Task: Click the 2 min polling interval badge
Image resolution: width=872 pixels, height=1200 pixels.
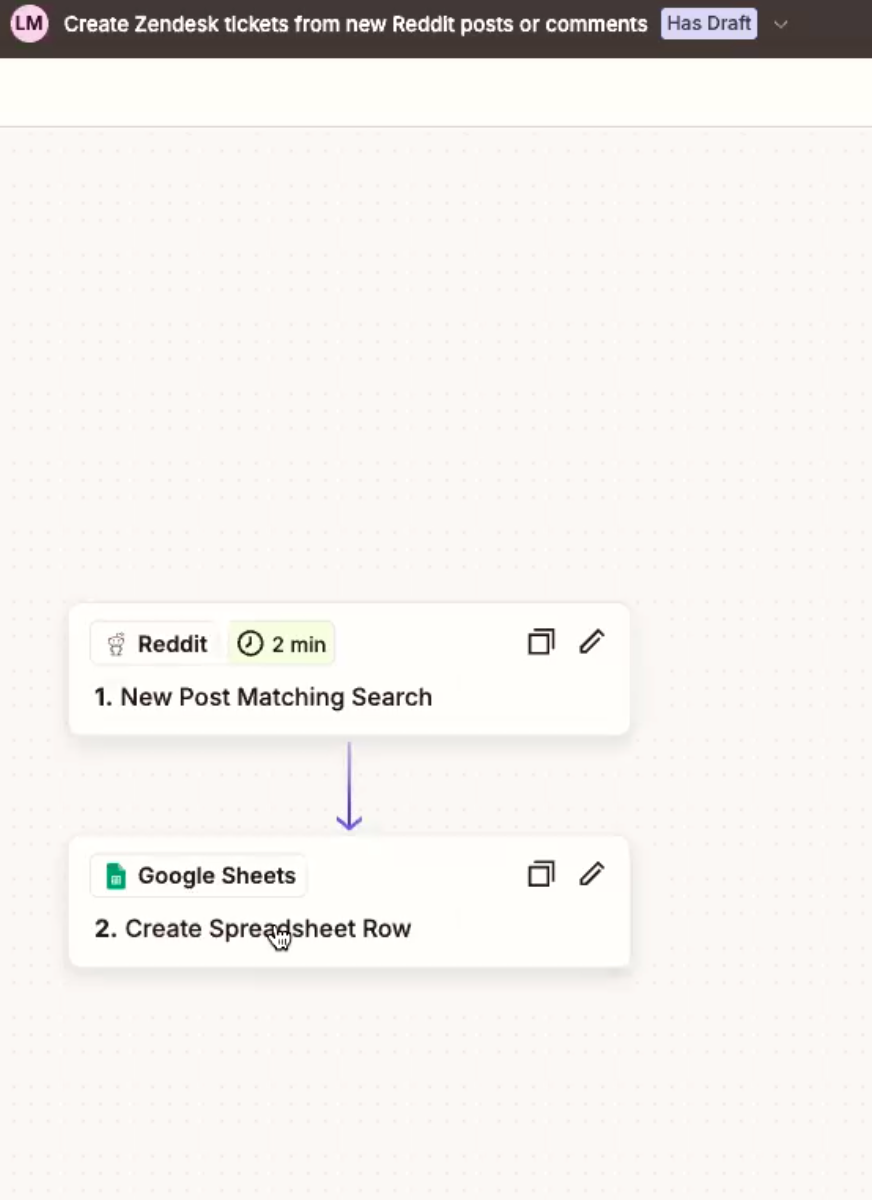Action: [x=282, y=644]
